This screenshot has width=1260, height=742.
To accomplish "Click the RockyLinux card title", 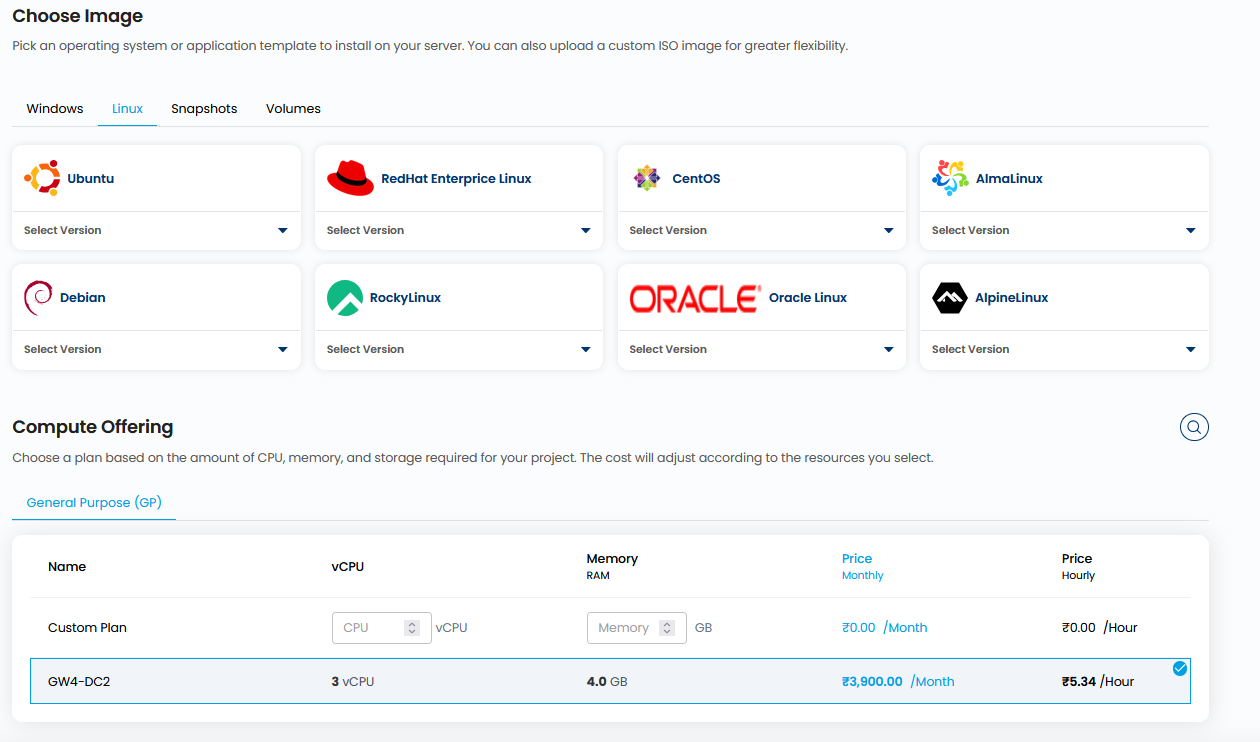I will (x=405, y=298).
